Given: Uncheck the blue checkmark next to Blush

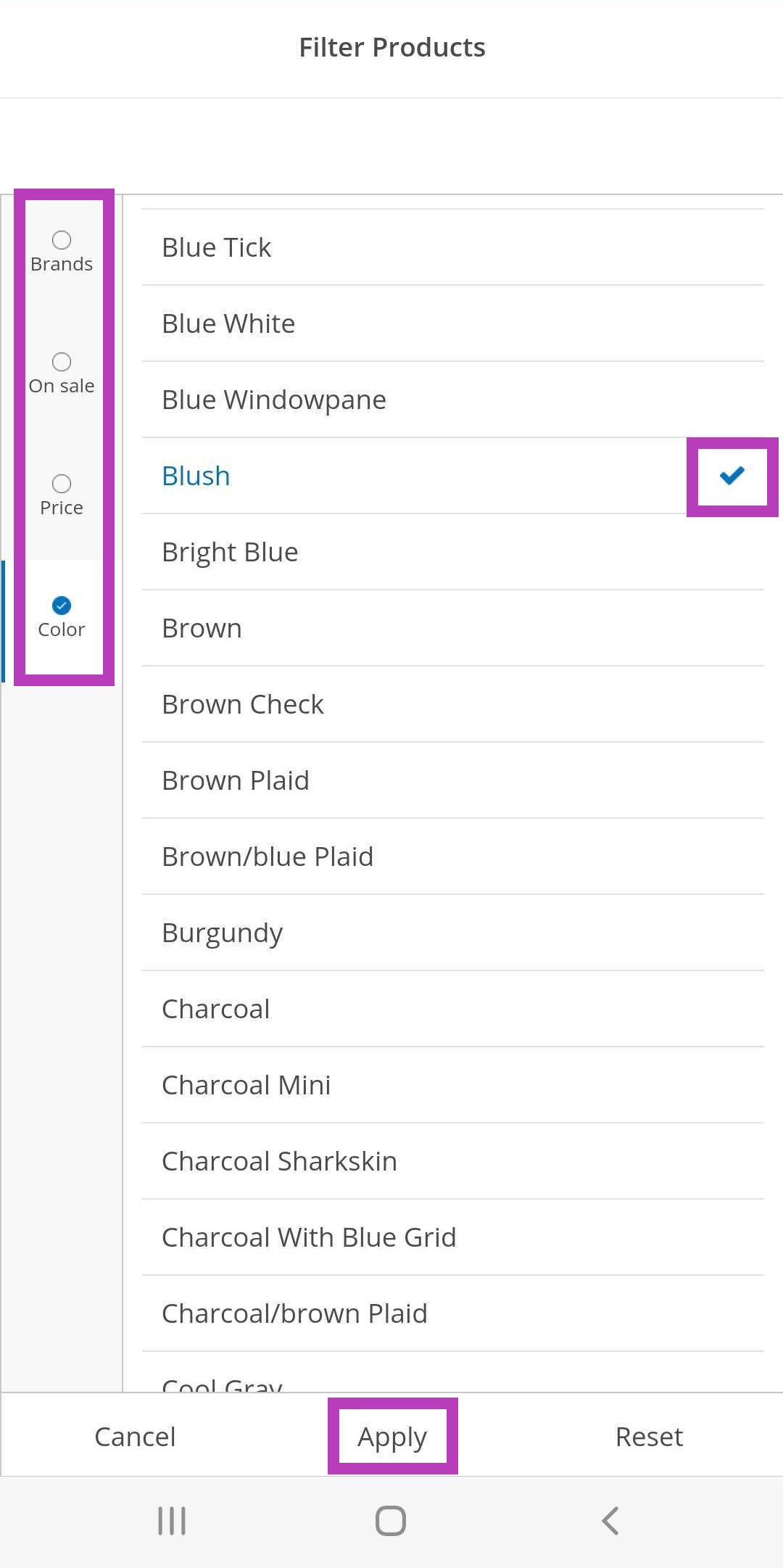Looking at the screenshot, I should (x=732, y=476).
